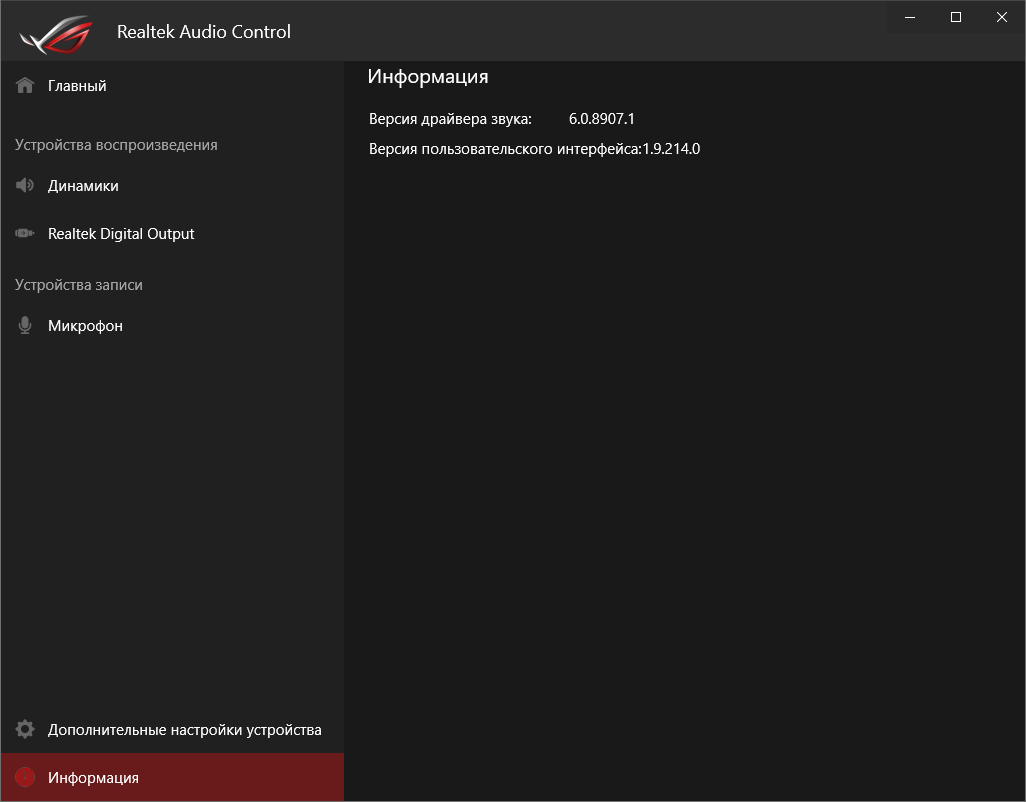Click the gear icon for additional device settings

(x=25, y=730)
